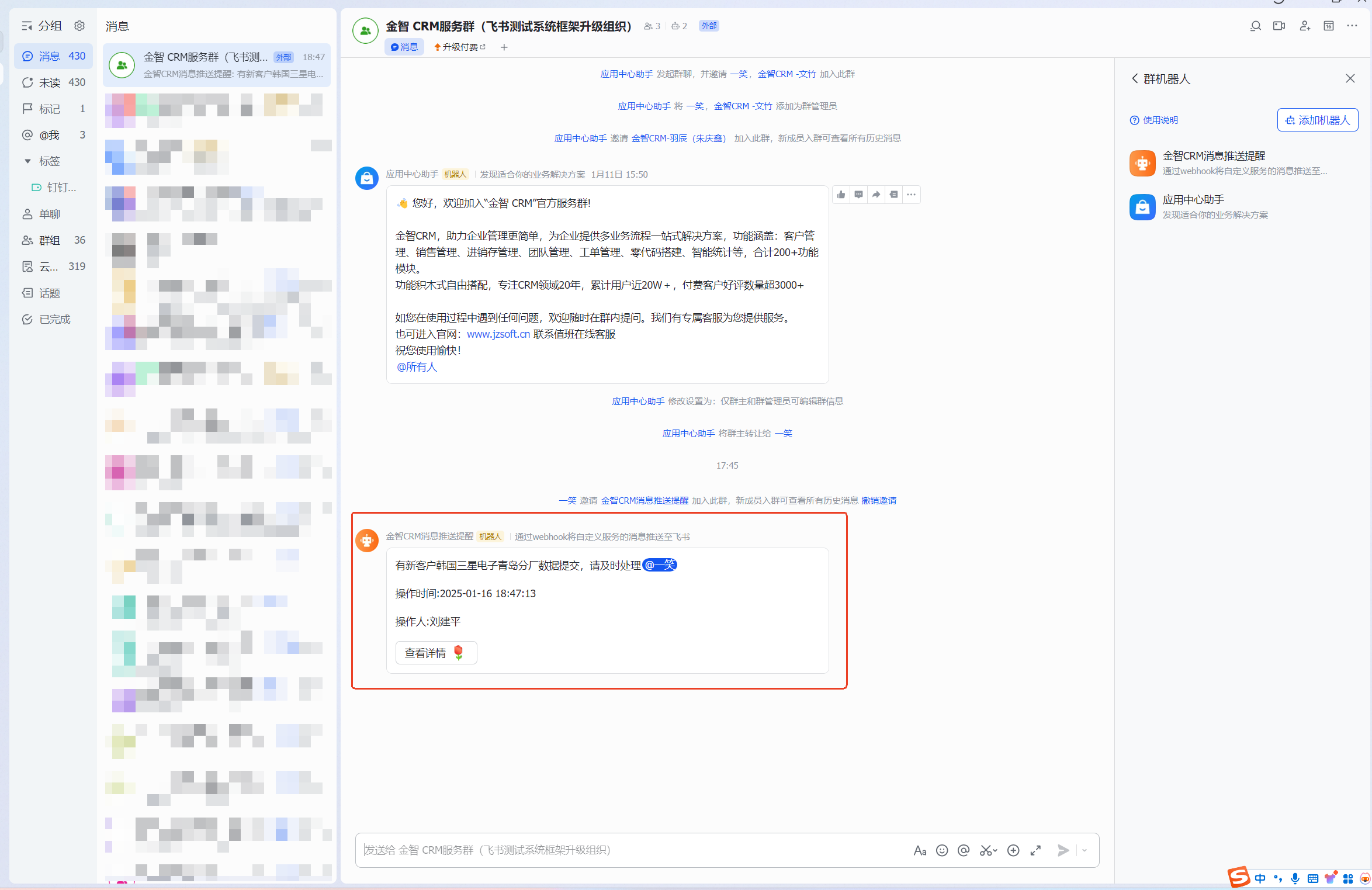Open text formatting Aa in input box
Image resolution: width=1372 pixels, height=890 pixels.
[920, 850]
